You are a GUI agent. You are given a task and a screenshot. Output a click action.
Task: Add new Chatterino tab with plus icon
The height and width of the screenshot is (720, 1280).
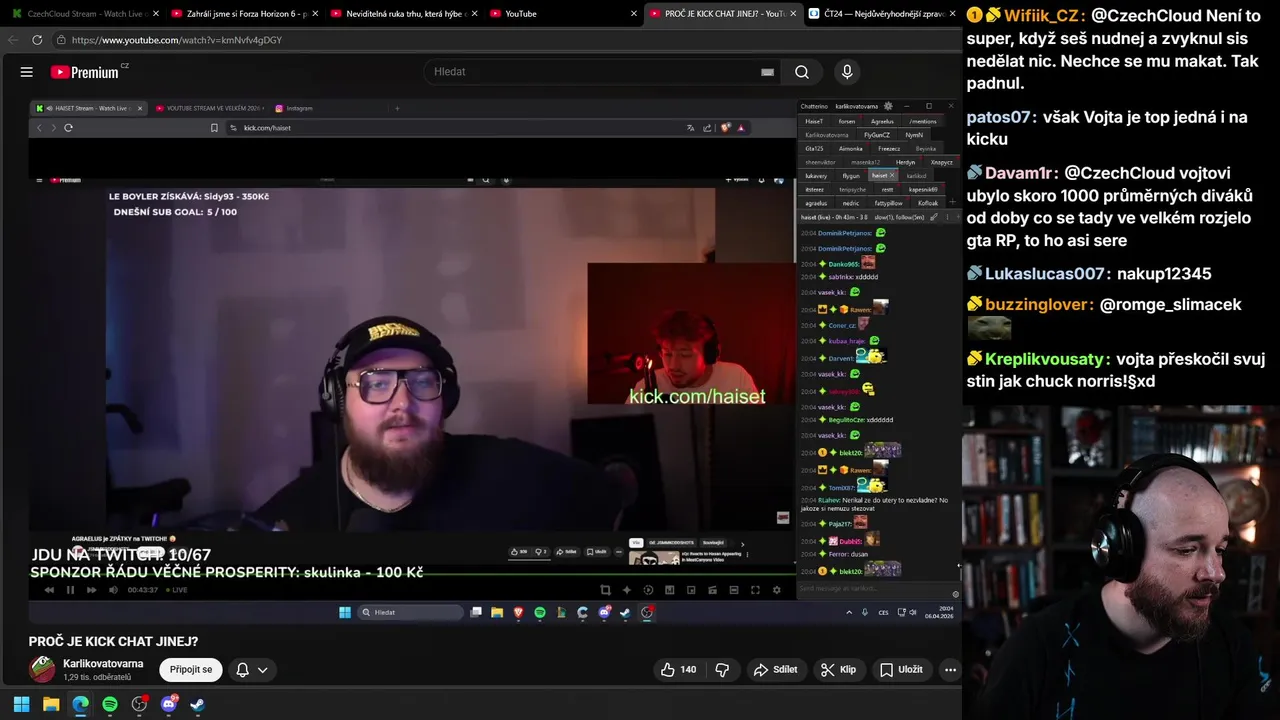coord(952,203)
